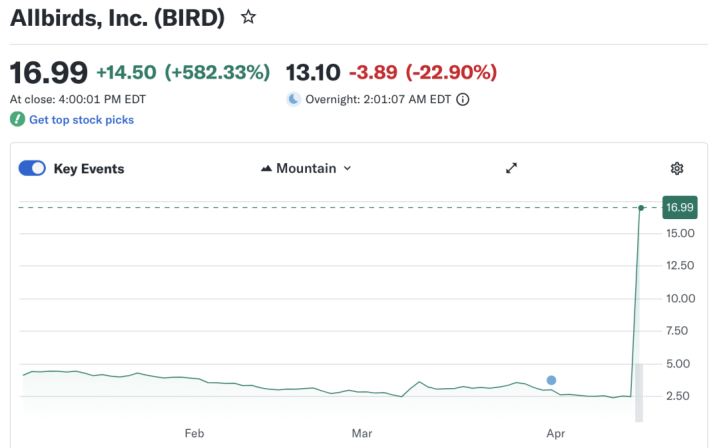Add Allbirds to watchlist with star icon
The height and width of the screenshot is (448, 719).
249,17
